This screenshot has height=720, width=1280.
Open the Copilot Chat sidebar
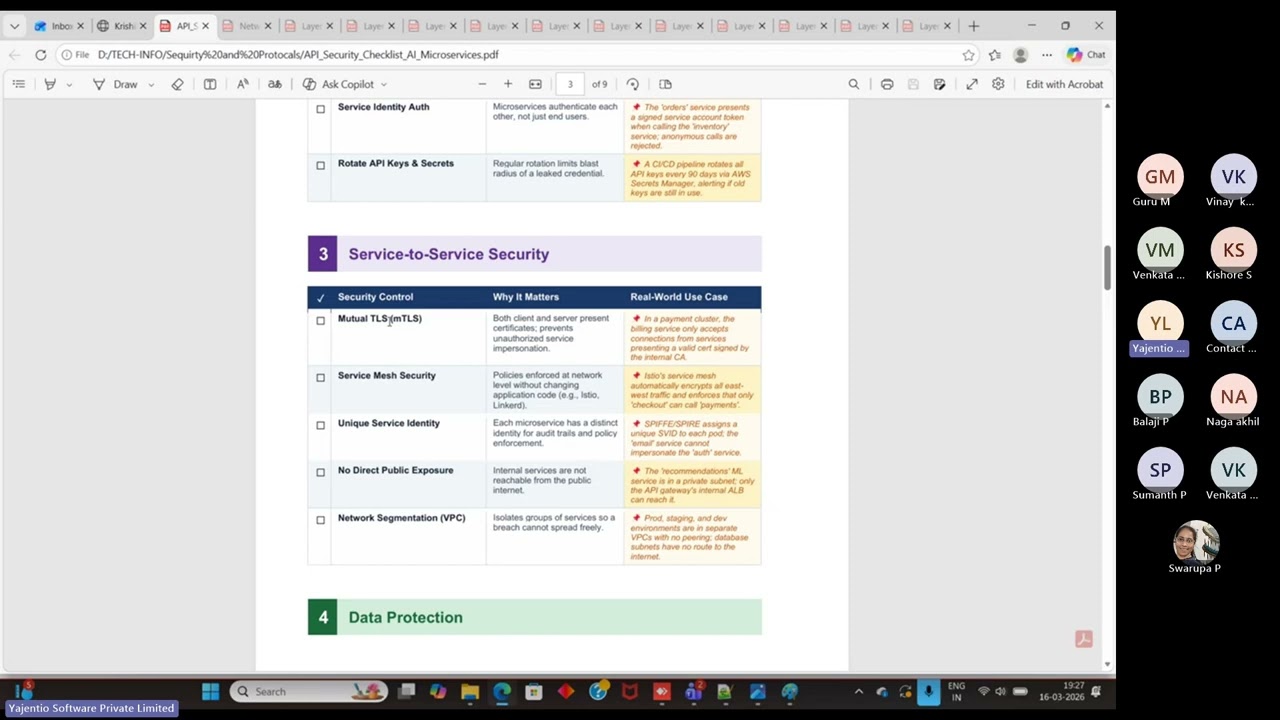coord(1086,55)
